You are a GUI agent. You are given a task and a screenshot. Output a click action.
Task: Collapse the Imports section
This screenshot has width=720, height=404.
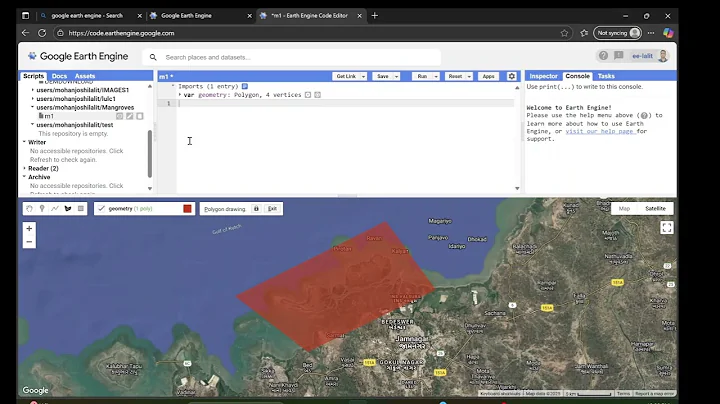tap(173, 86)
